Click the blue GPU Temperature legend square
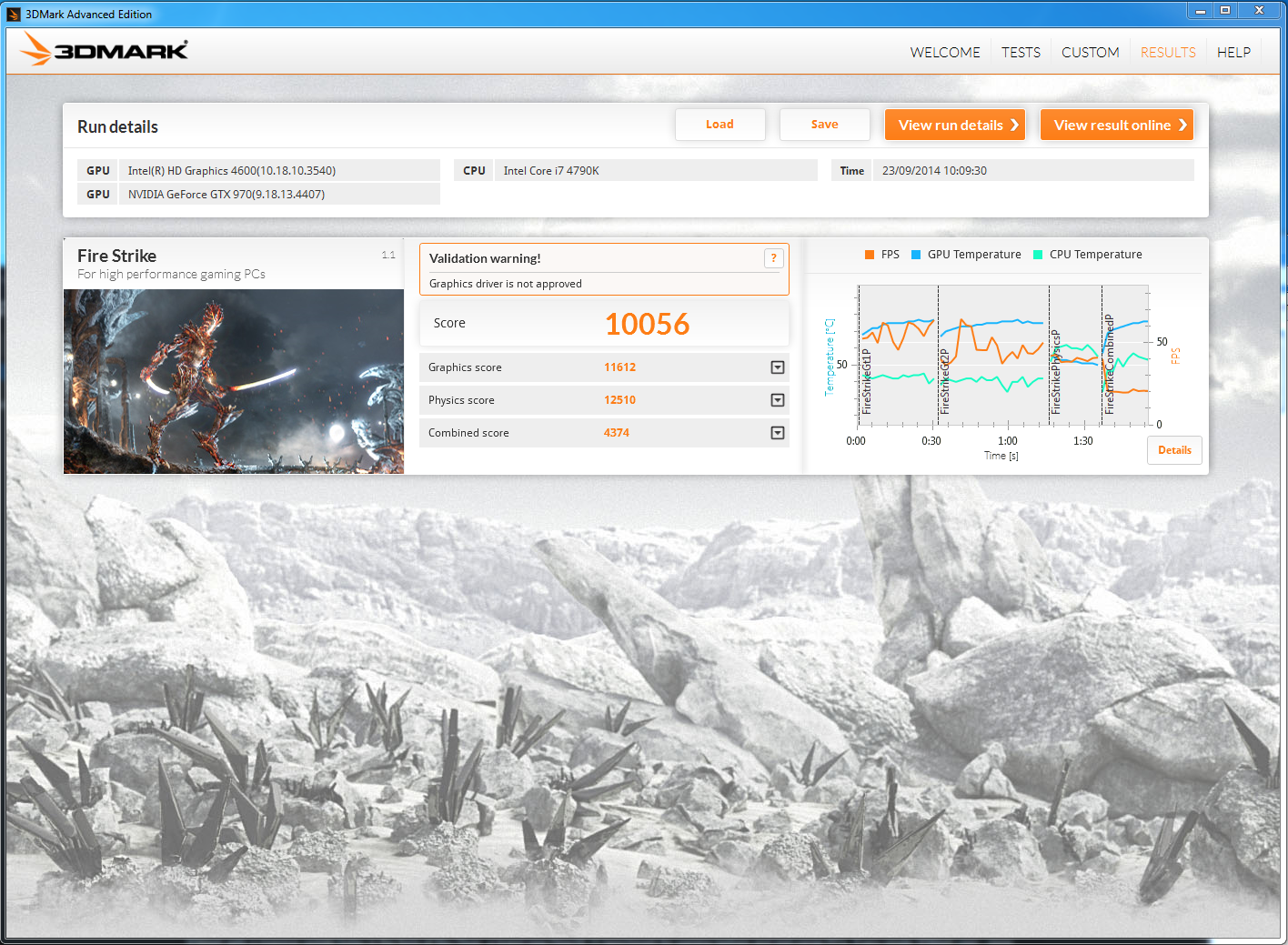The height and width of the screenshot is (945, 1288). click(916, 255)
